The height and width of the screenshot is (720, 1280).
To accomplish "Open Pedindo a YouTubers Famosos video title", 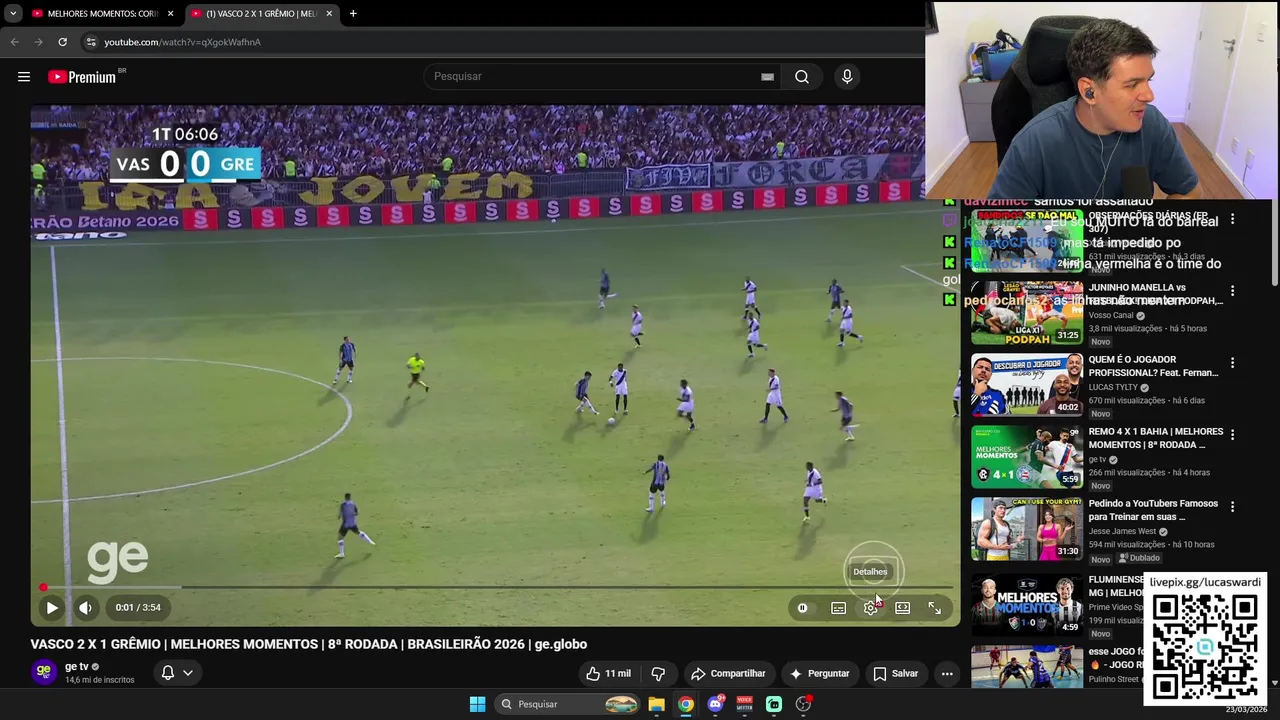I will (x=1153, y=510).
